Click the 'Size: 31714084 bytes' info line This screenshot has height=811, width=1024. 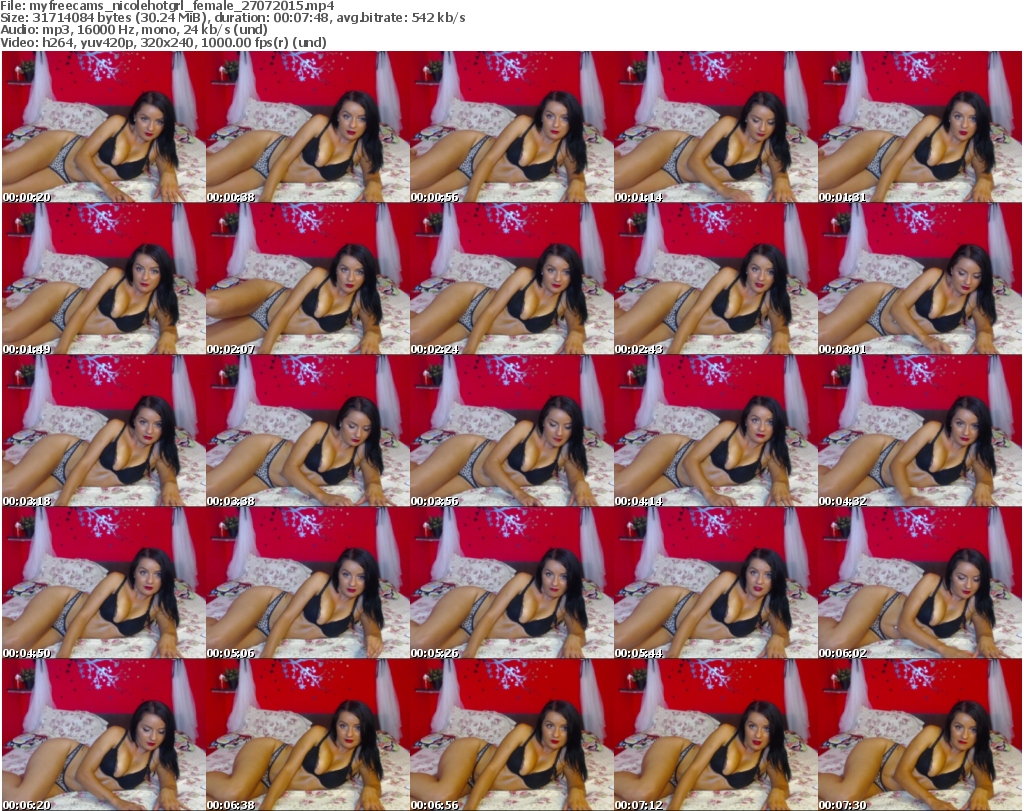coord(232,18)
